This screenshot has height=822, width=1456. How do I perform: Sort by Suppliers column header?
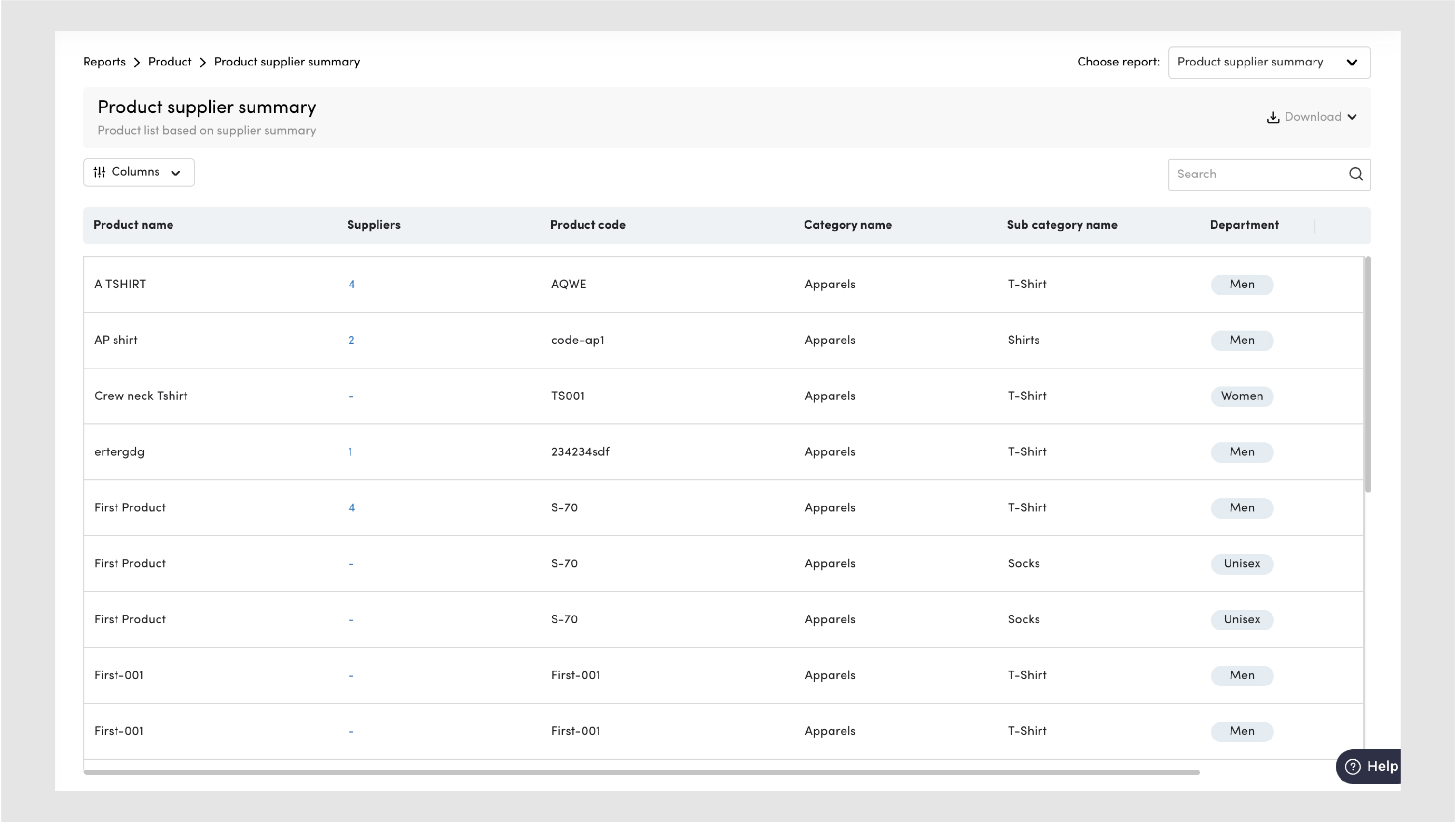point(373,225)
